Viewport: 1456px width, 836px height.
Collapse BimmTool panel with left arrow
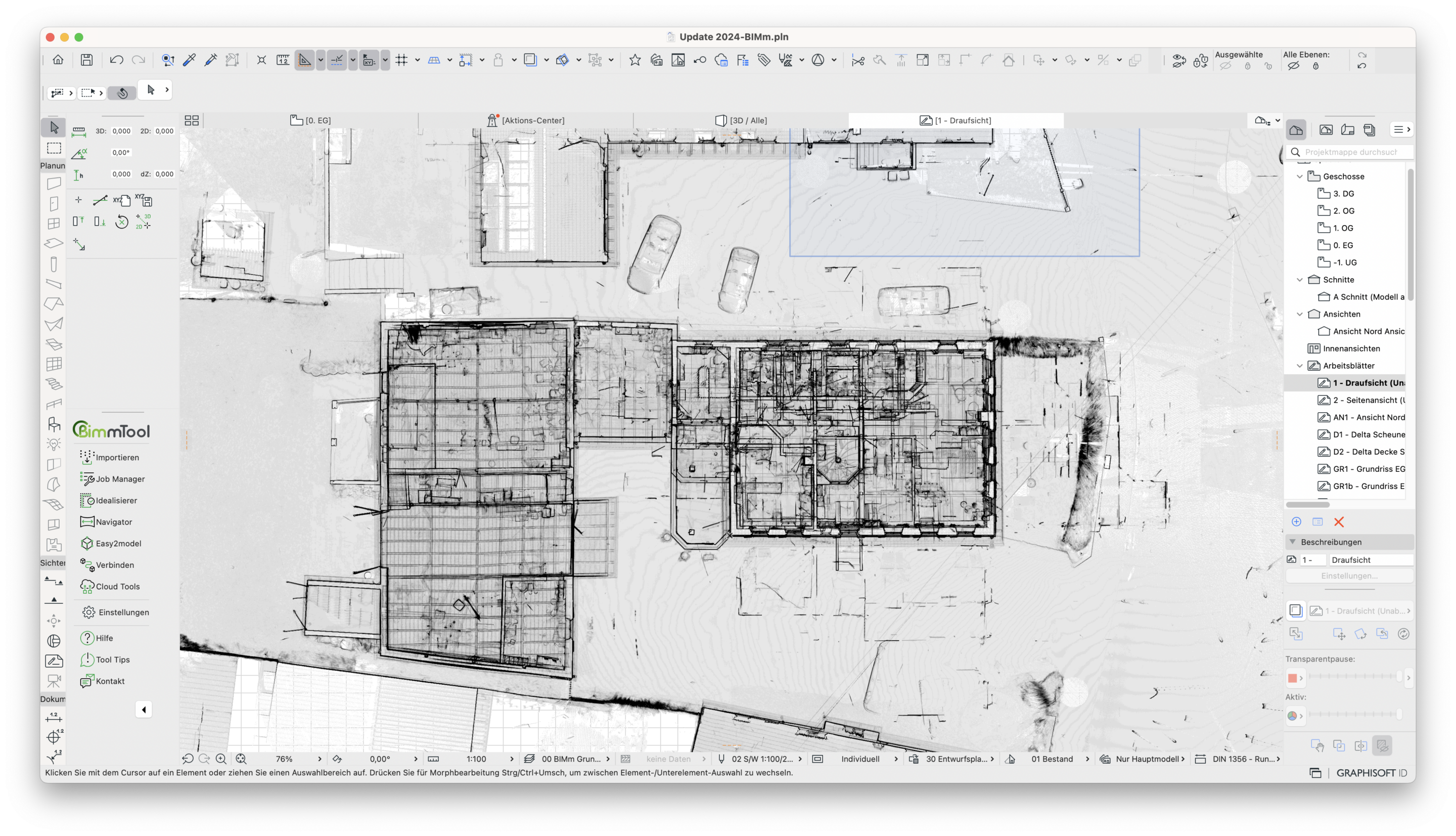point(144,710)
